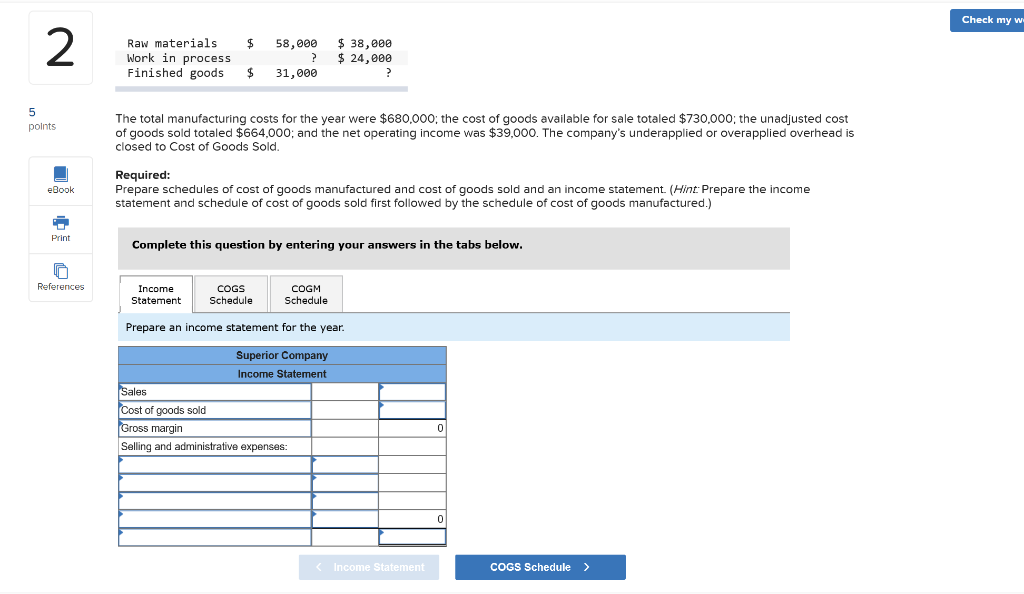Open the eBook resource
The width and height of the screenshot is (1024, 594).
pyautogui.click(x=61, y=181)
